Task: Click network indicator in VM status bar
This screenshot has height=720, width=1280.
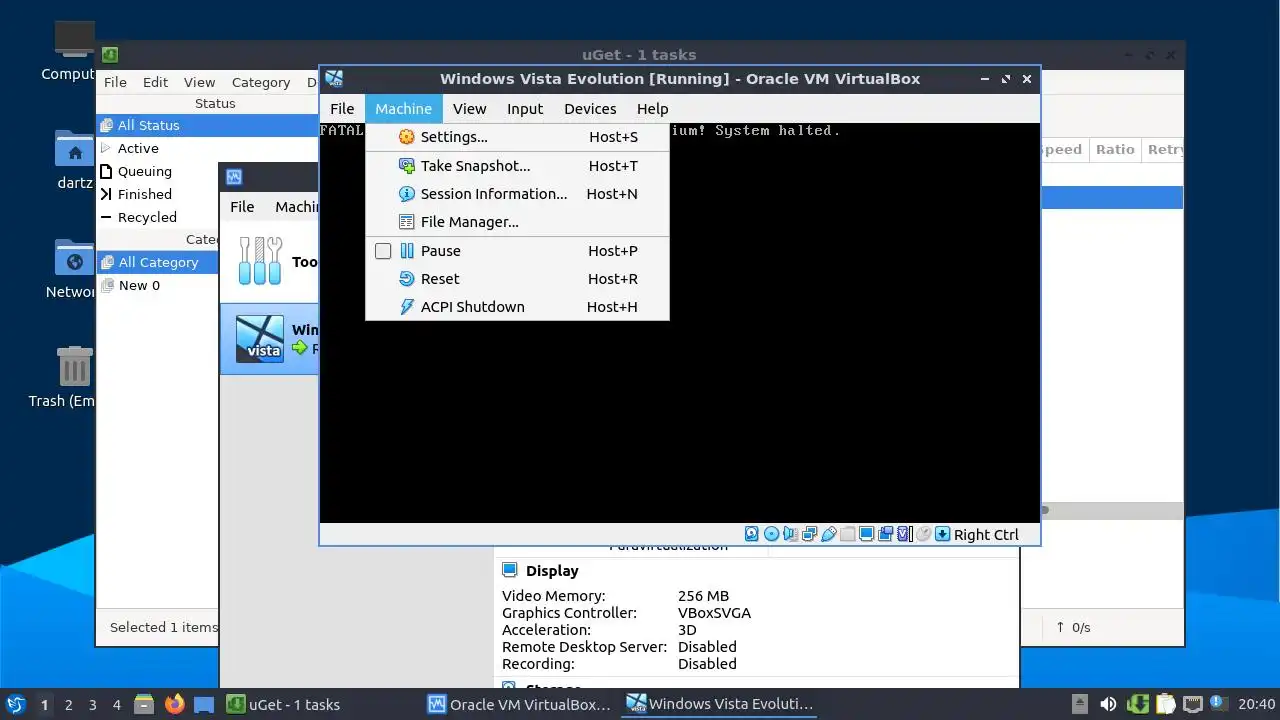Action: pos(809,534)
